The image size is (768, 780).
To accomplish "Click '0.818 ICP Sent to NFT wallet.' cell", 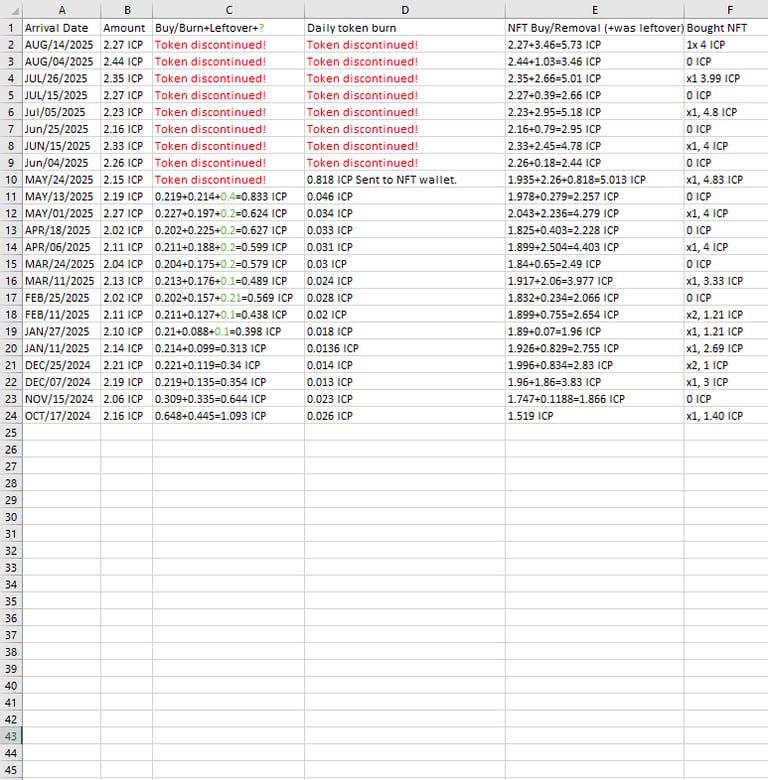I will tap(405, 180).
